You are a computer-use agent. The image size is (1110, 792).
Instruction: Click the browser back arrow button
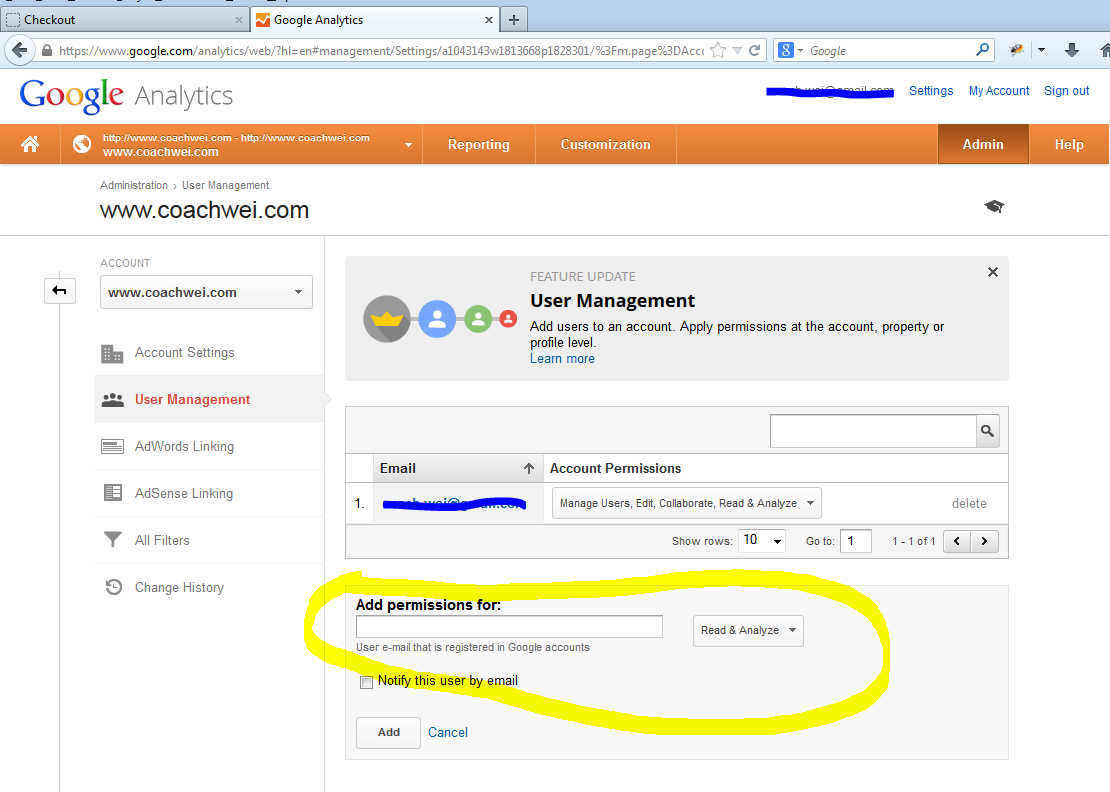[19, 50]
